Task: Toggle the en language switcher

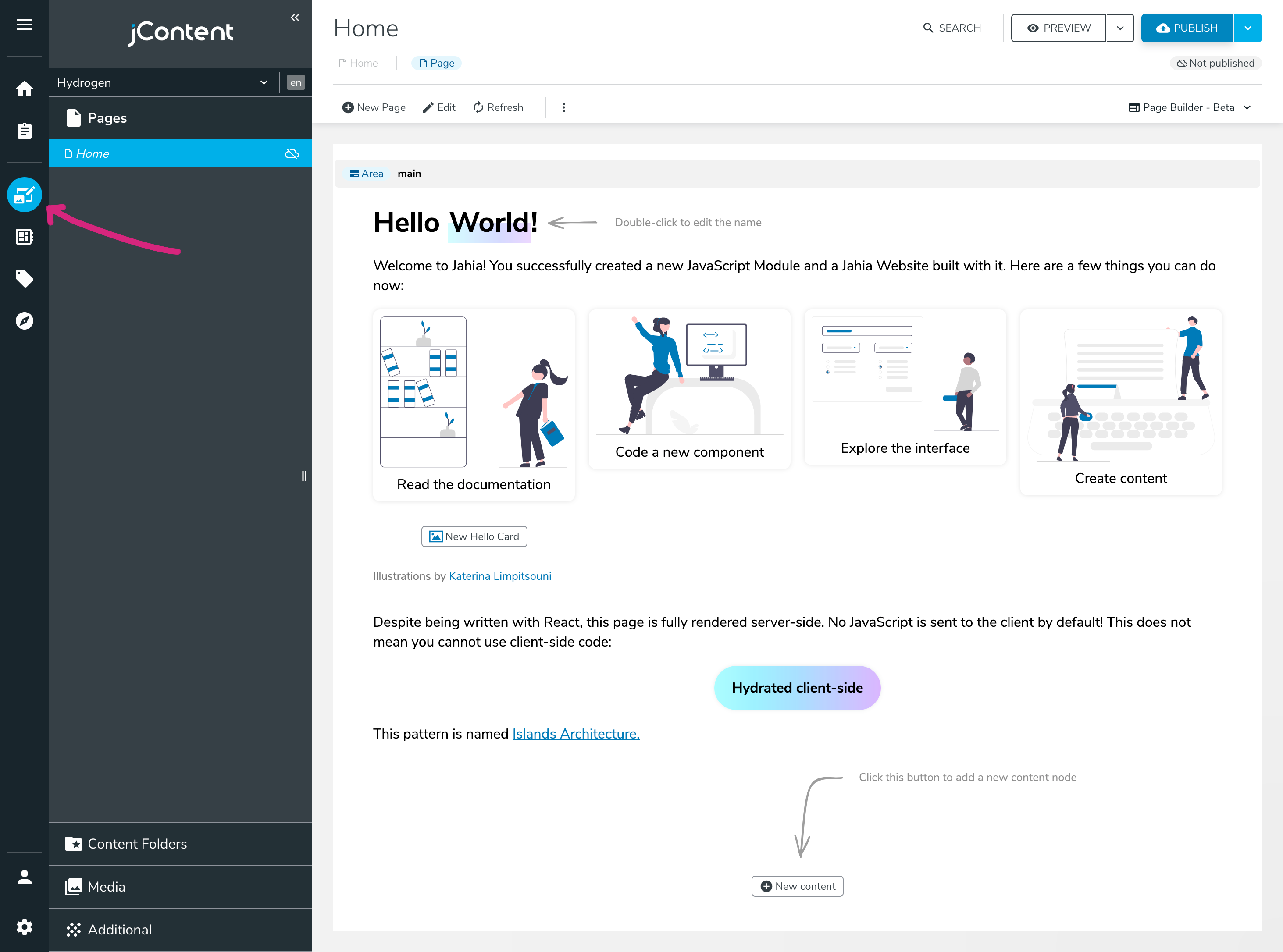Action: [295, 82]
